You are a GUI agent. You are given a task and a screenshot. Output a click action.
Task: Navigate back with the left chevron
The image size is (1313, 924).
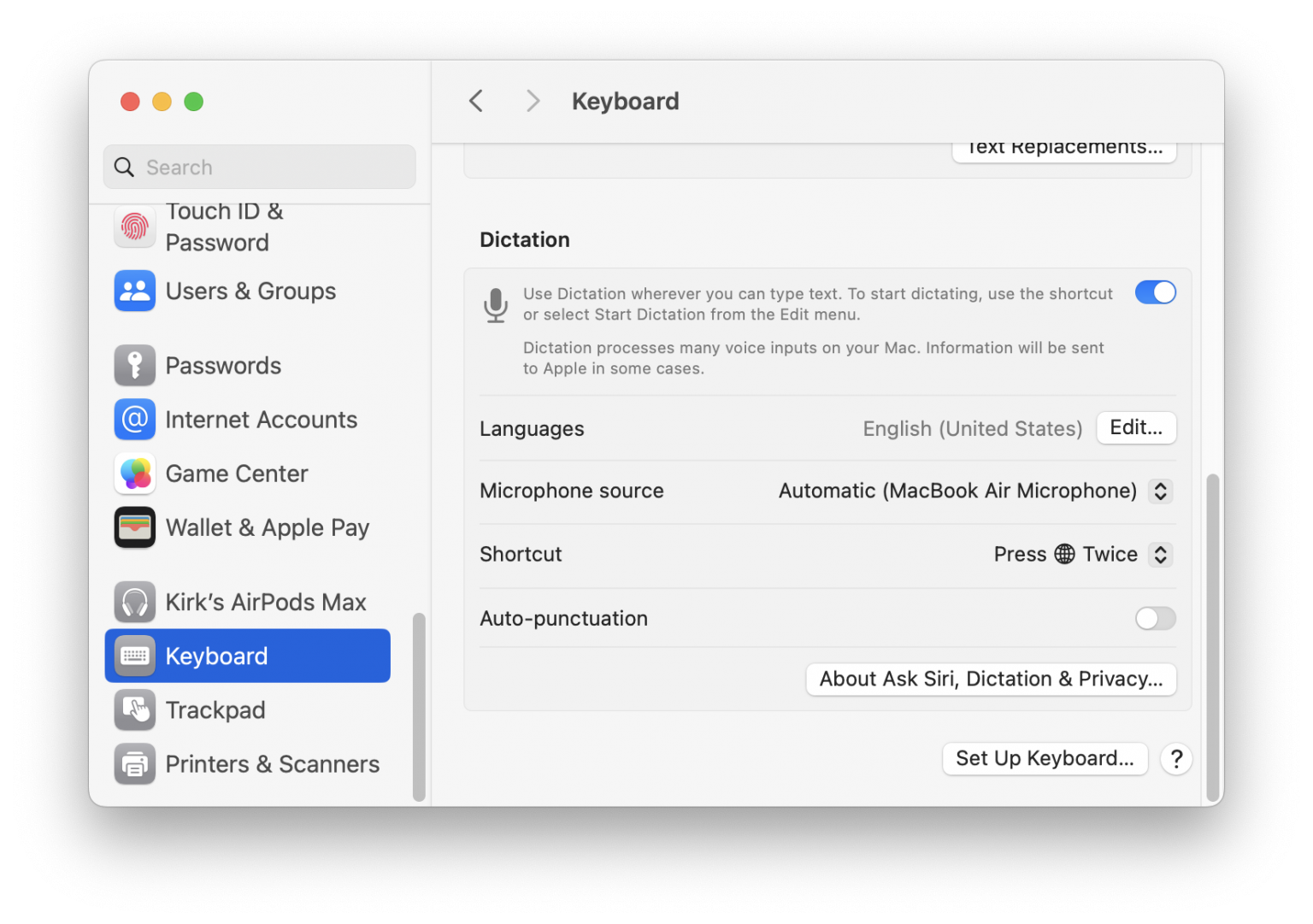[x=476, y=100]
